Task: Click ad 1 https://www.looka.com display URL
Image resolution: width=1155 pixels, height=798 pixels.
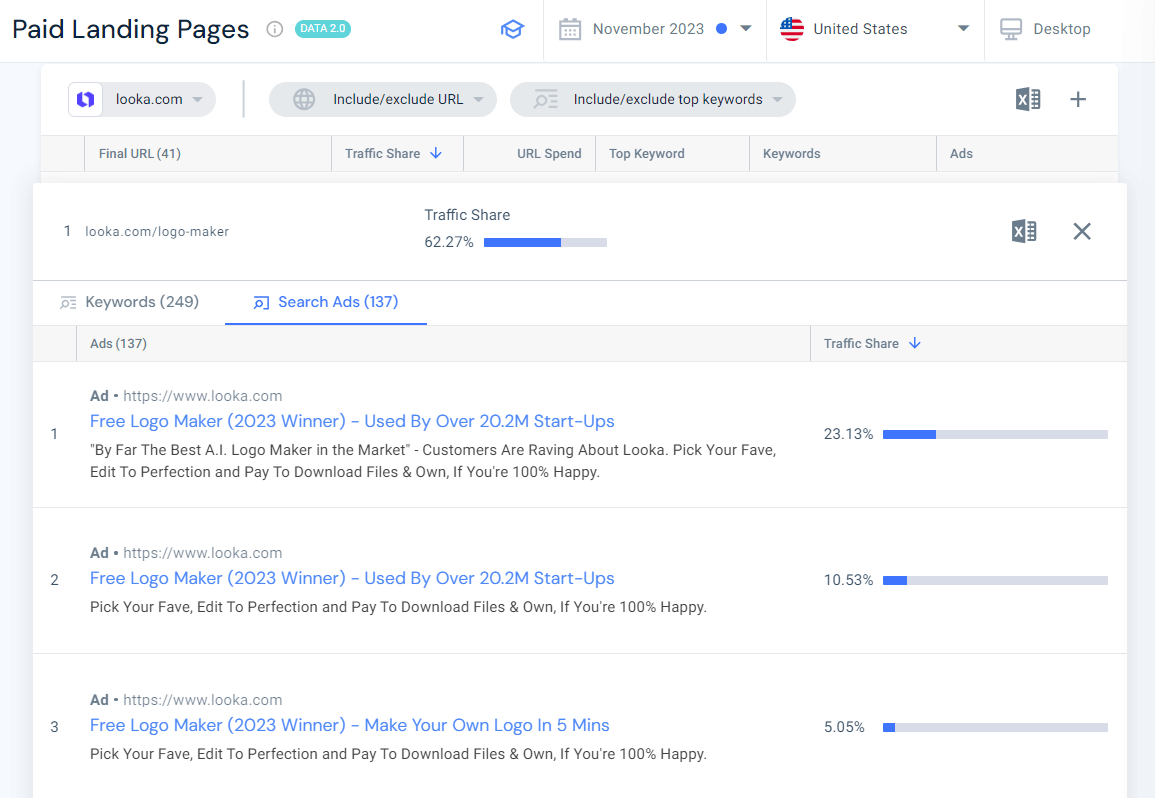Action: [203, 396]
